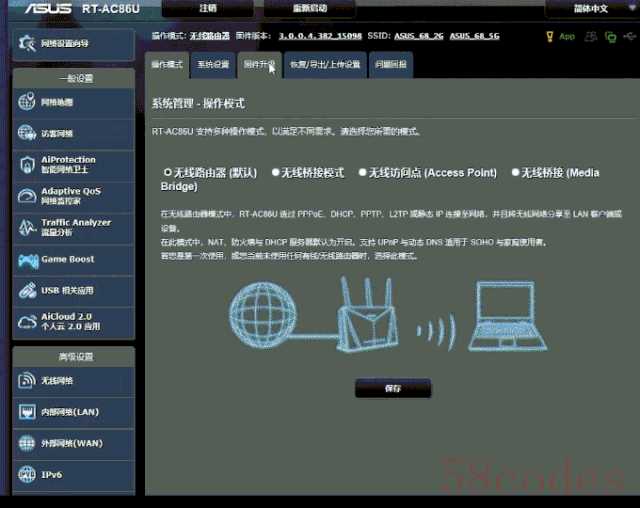The height and width of the screenshot is (508, 640).
Task: Open the ASUS_68_2G SSID link
Action: [x=418, y=36]
